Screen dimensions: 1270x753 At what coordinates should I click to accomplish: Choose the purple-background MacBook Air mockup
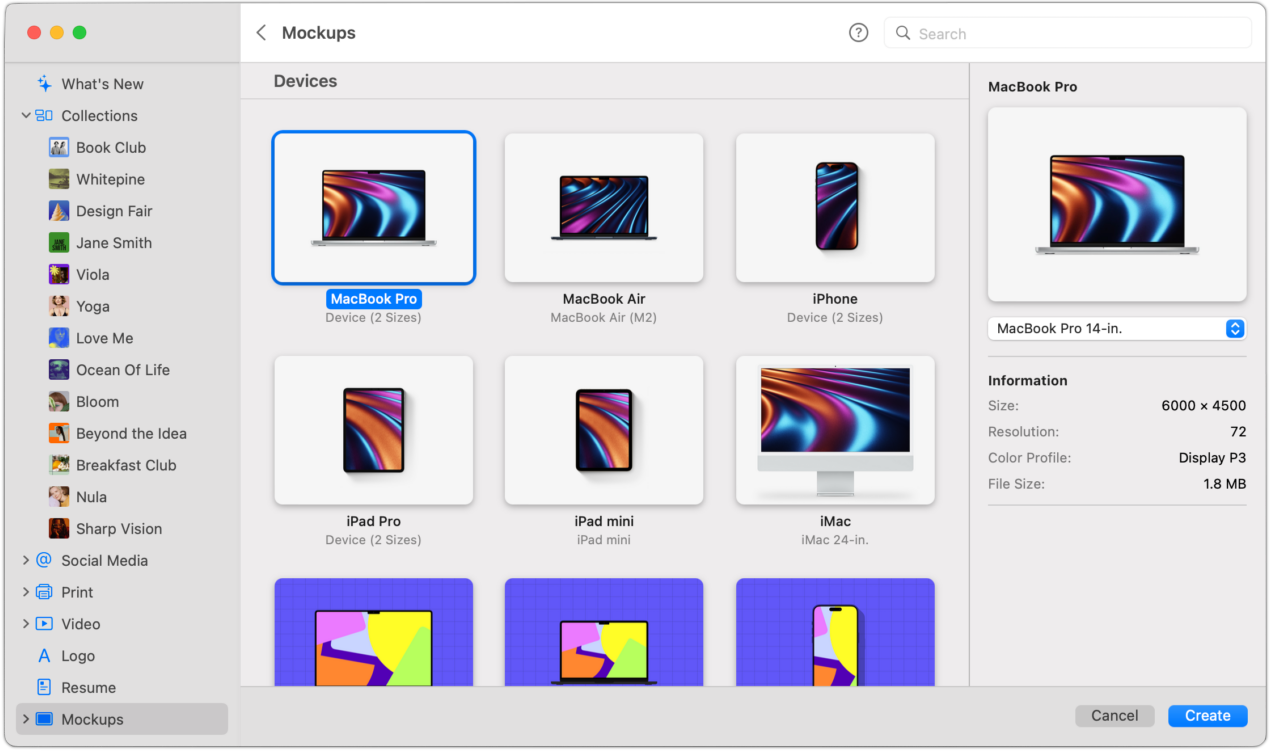click(604, 632)
